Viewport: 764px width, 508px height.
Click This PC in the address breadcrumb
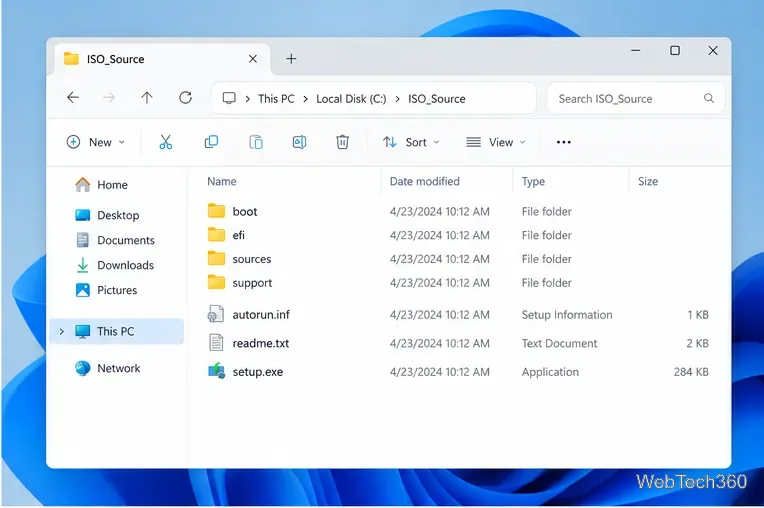[276, 99]
